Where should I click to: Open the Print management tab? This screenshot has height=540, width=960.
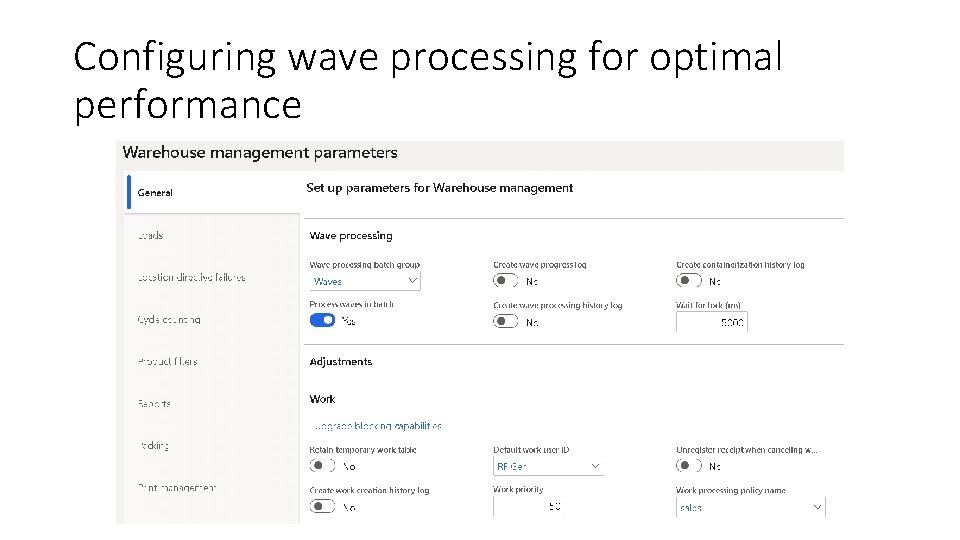pos(176,488)
